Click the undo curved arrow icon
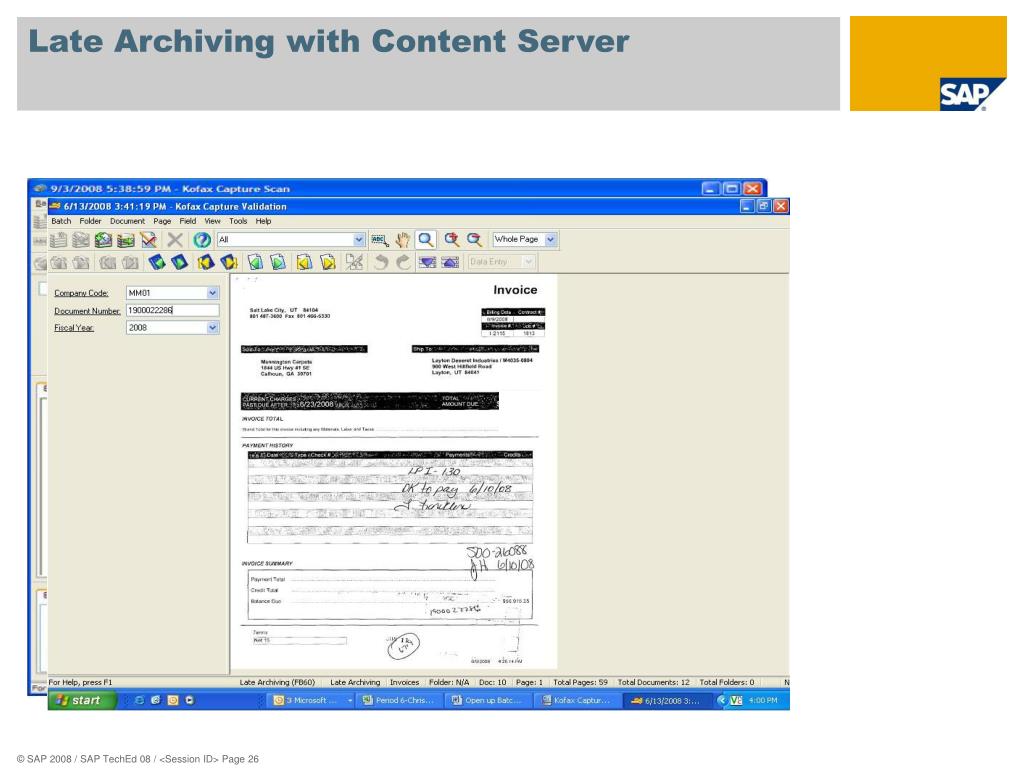This screenshot has height=768, width=1024. click(x=381, y=263)
